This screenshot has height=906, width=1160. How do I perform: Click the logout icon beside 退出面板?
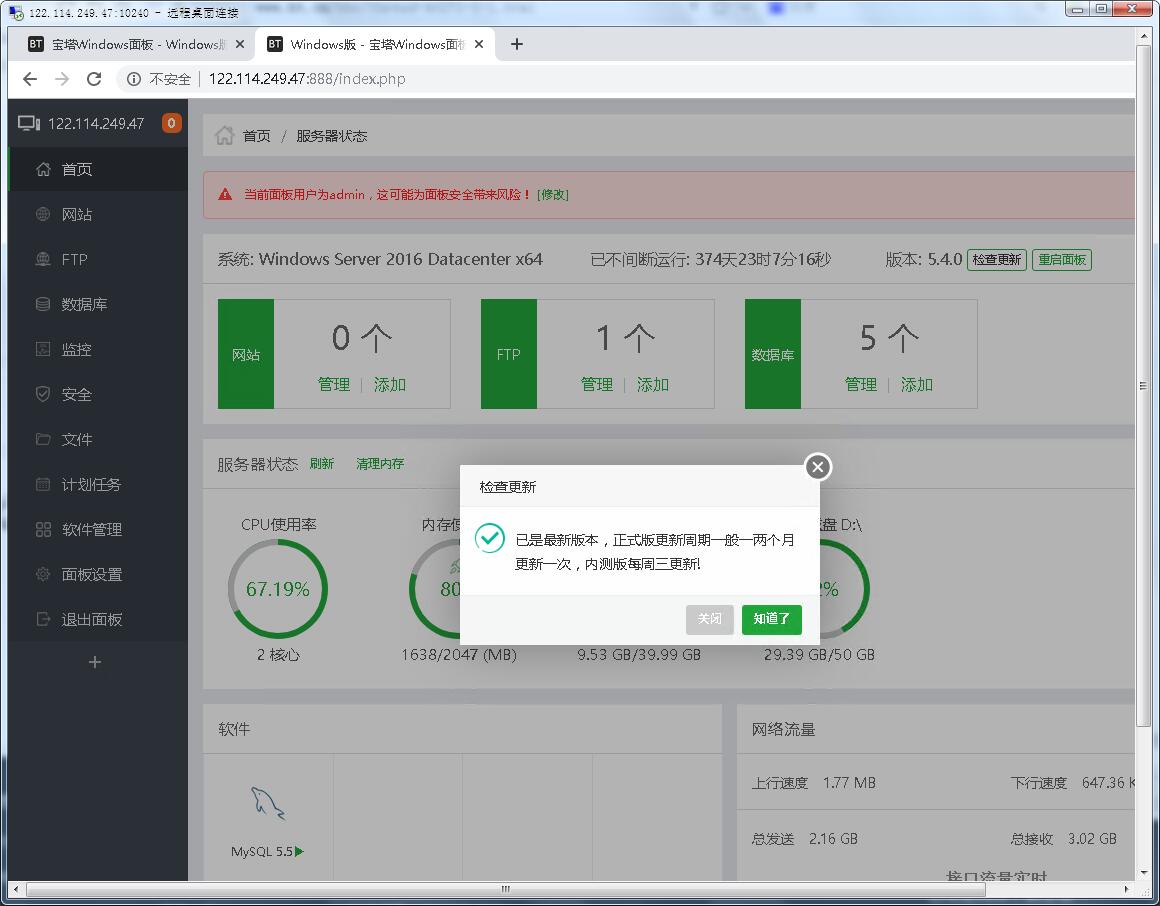click(43, 619)
